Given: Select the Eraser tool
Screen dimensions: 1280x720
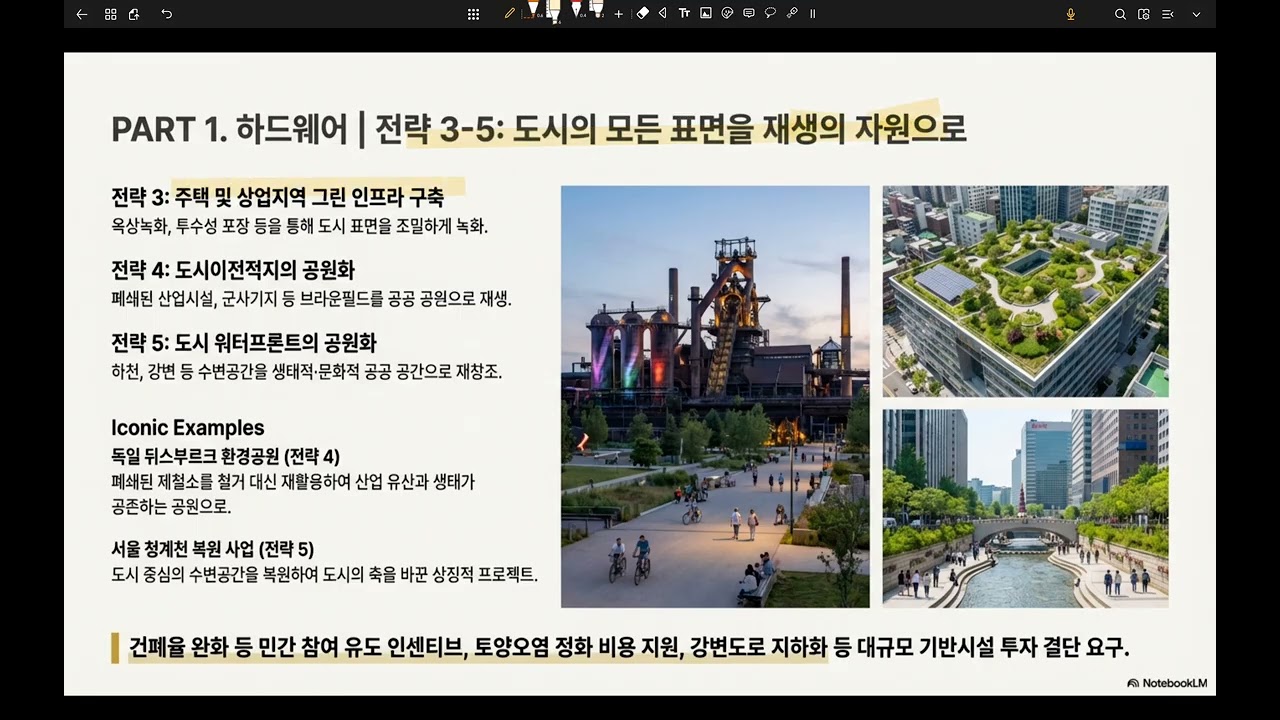Looking at the screenshot, I should point(643,13).
